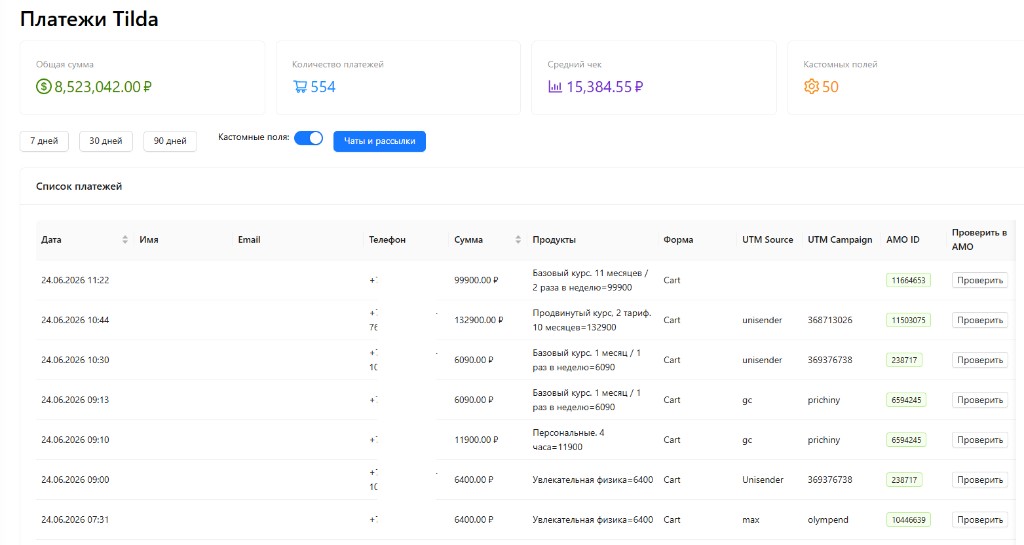Click the Email column header
Viewport: 1024px width, 545px height.
click(x=249, y=240)
